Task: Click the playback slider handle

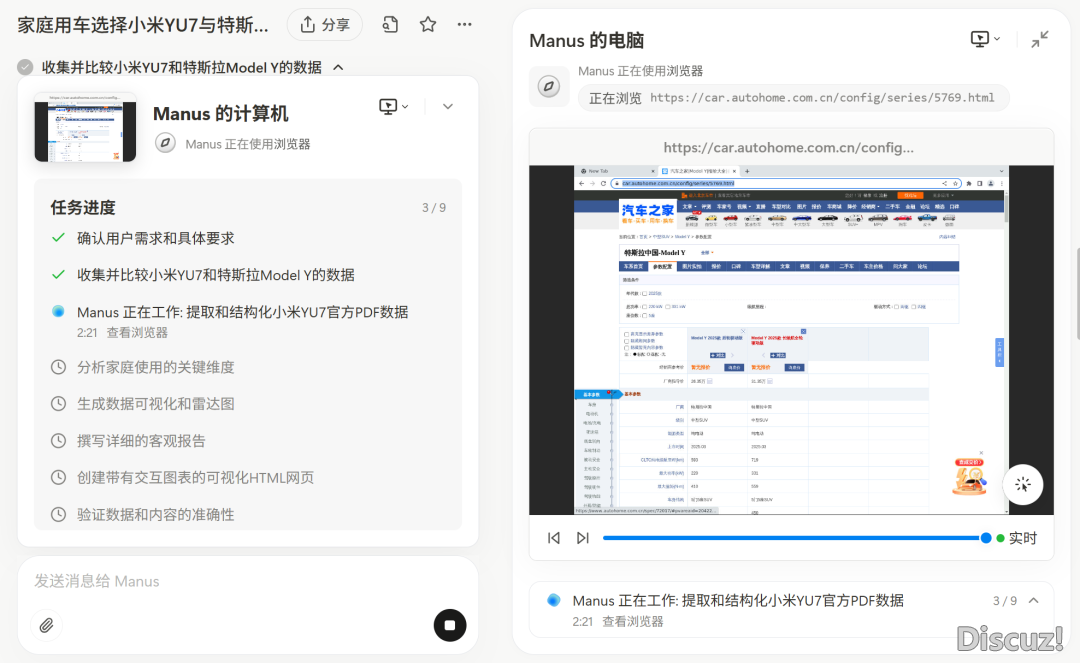Action: pos(986,538)
